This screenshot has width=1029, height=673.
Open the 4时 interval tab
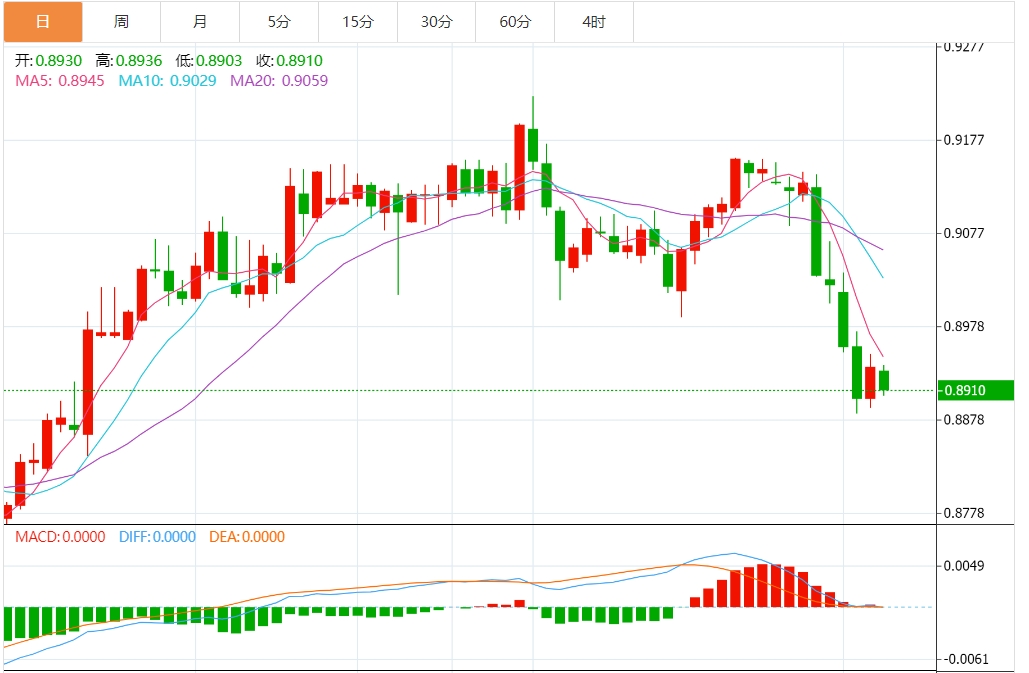(594, 22)
